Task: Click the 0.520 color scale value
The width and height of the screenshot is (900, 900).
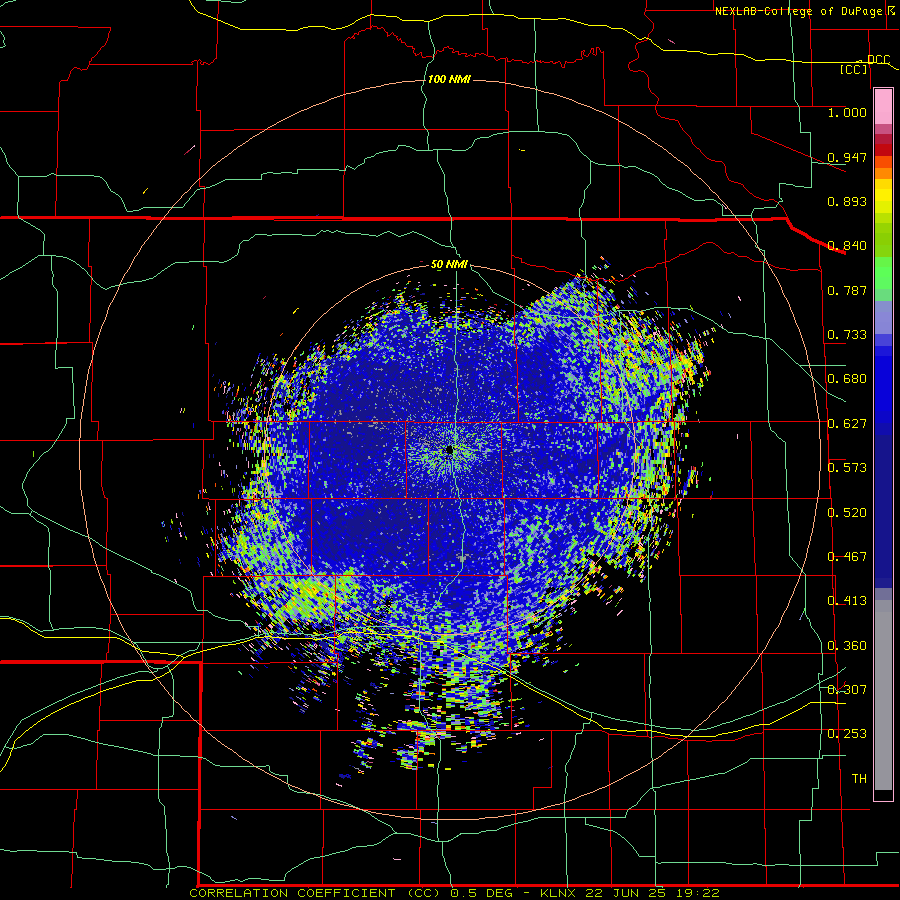Action: coord(847,513)
